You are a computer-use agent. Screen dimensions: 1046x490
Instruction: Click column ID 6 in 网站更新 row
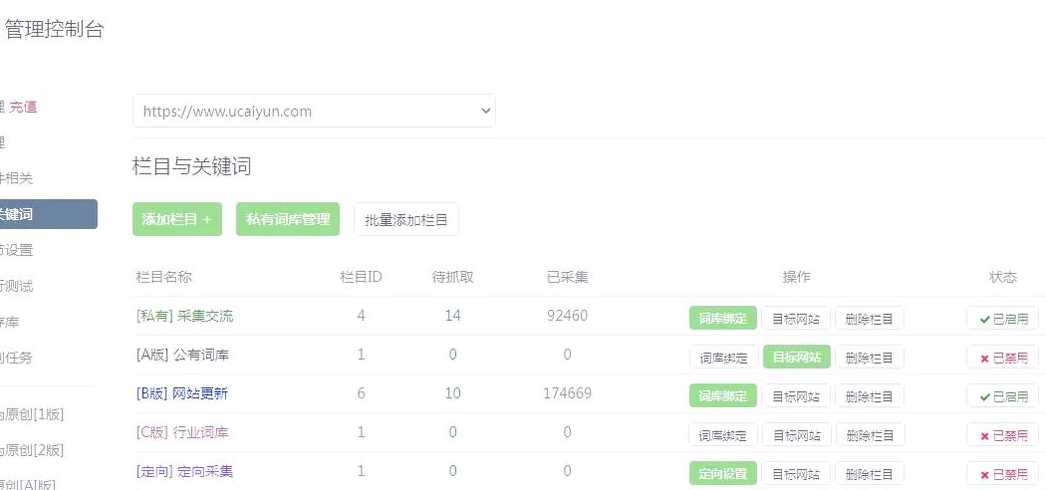361,393
